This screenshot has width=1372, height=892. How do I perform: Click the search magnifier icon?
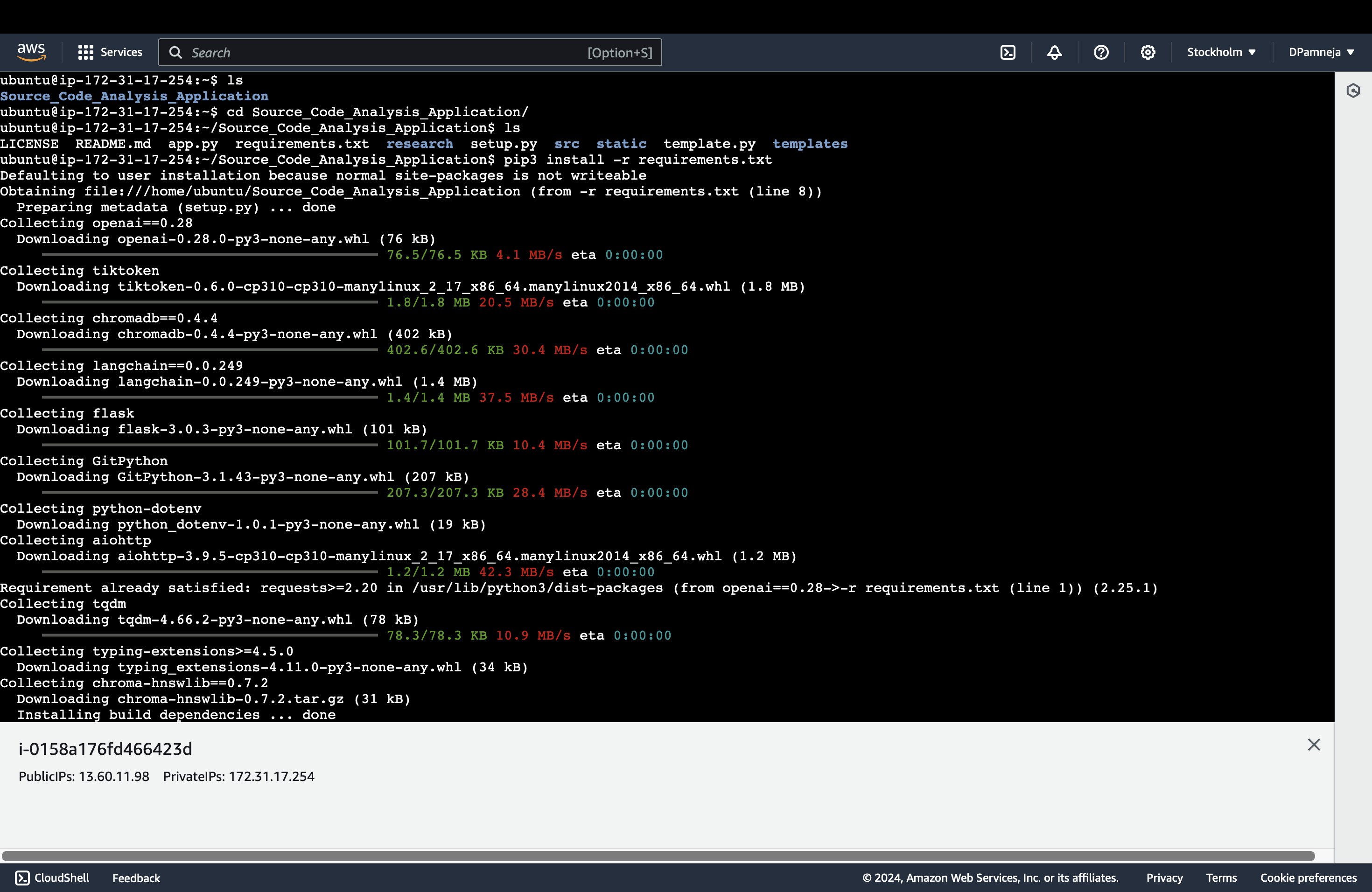(175, 52)
